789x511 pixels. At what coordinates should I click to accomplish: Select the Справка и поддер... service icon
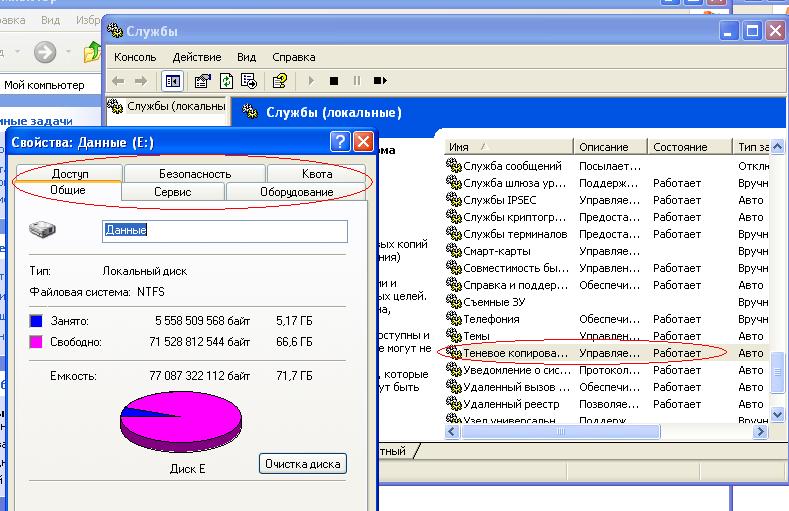453,284
